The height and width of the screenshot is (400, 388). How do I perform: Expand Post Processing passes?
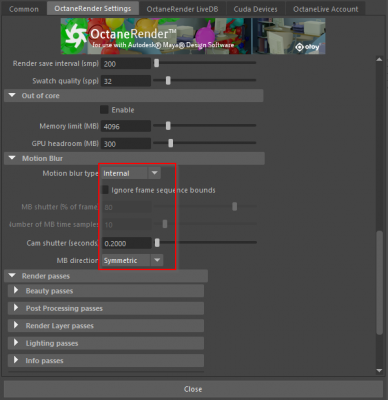click(16, 308)
